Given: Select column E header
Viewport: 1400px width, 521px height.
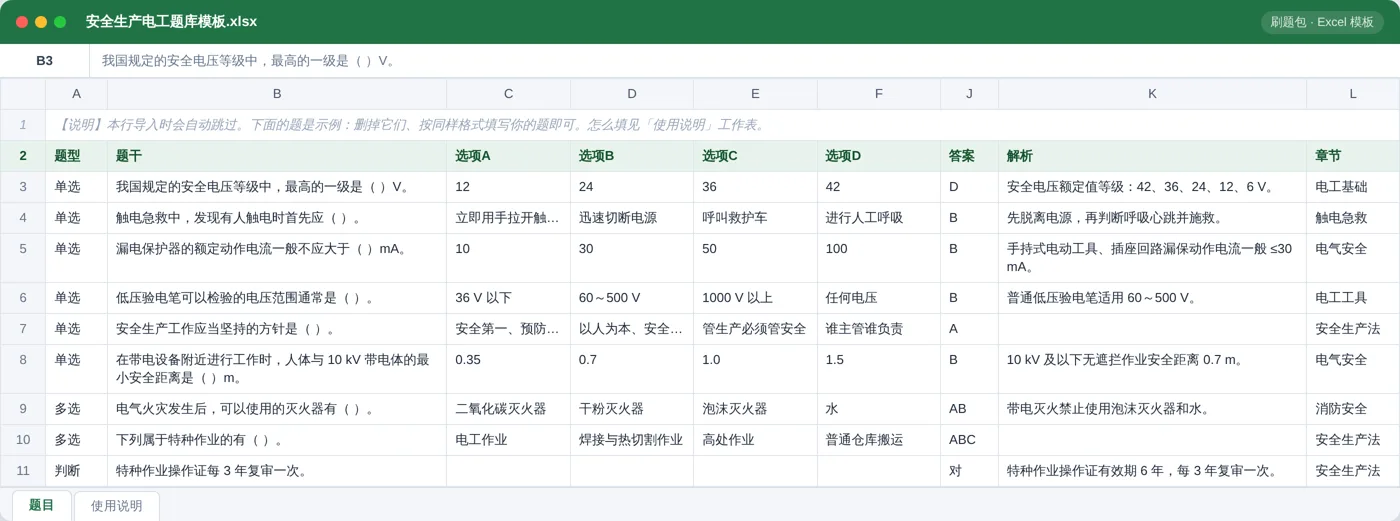Looking at the screenshot, I should click(x=755, y=94).
